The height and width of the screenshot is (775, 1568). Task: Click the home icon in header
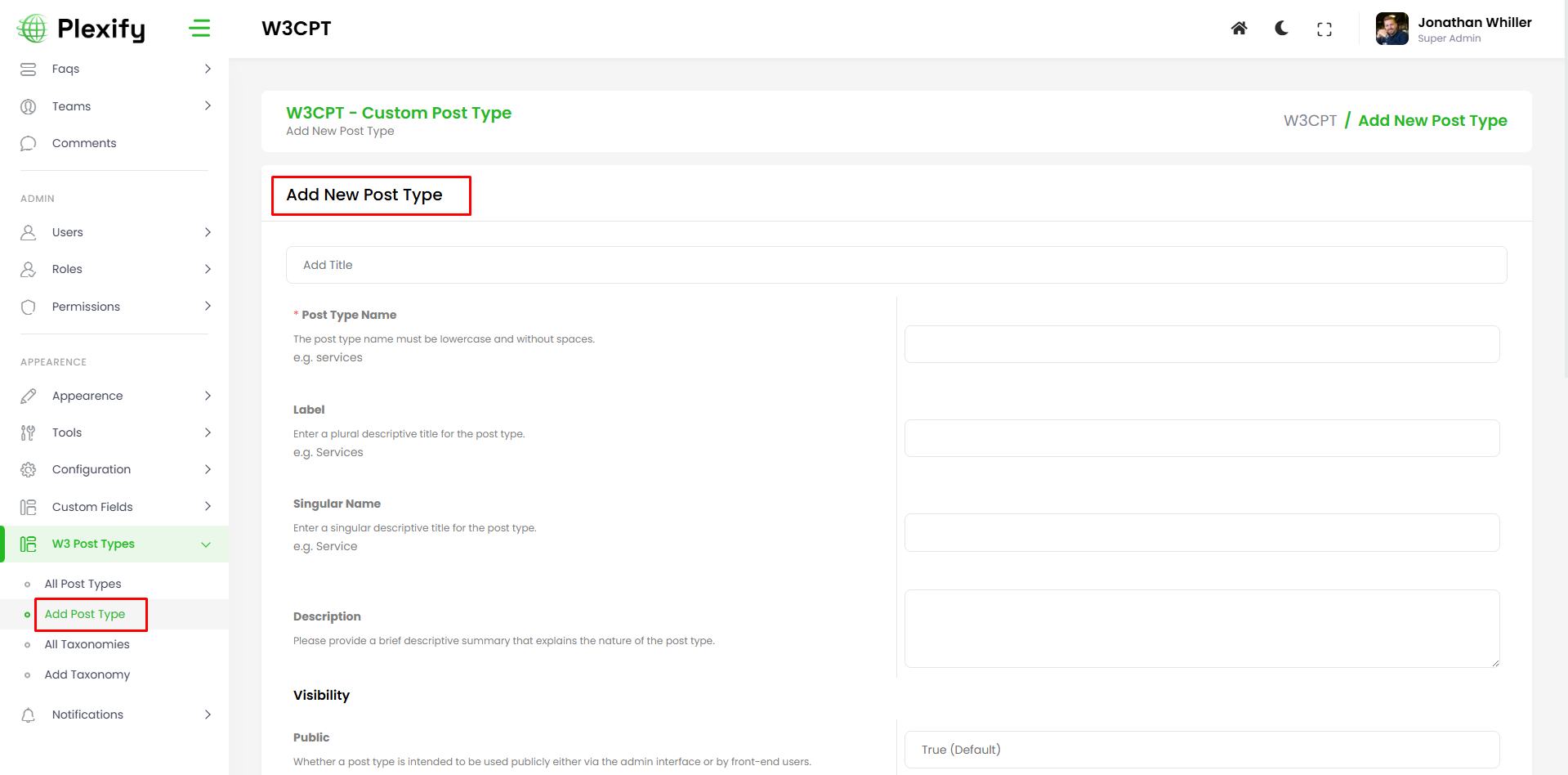click(1239, 29)
